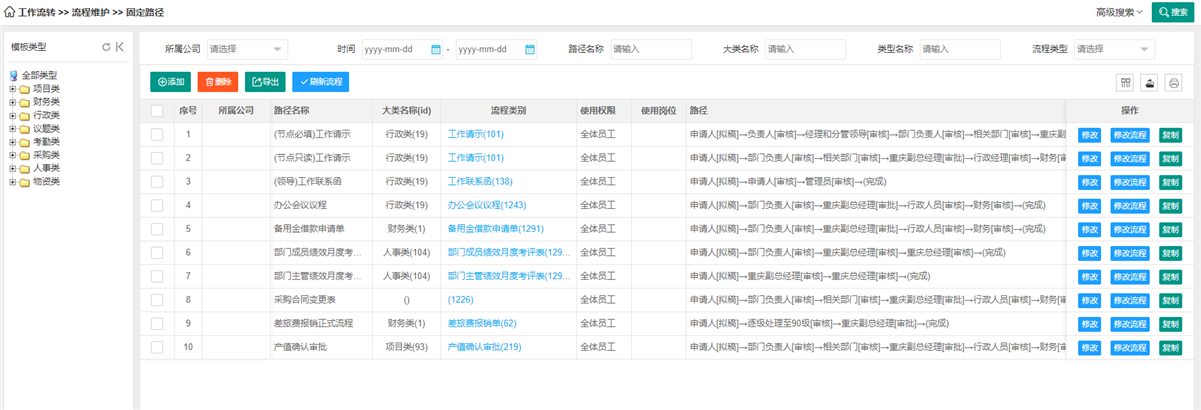This screenshot has height=410, width=1201.
Task: Check the row 10 产值确认审批 checkbox
Action: pyautogui.click(x=157, y=347)
